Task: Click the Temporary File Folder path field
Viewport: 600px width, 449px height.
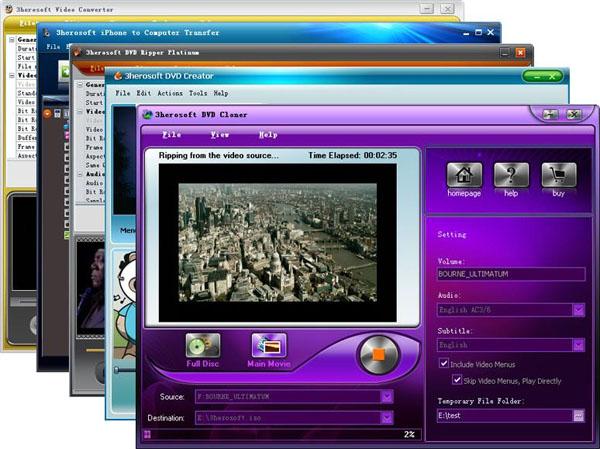Action: 505,416
